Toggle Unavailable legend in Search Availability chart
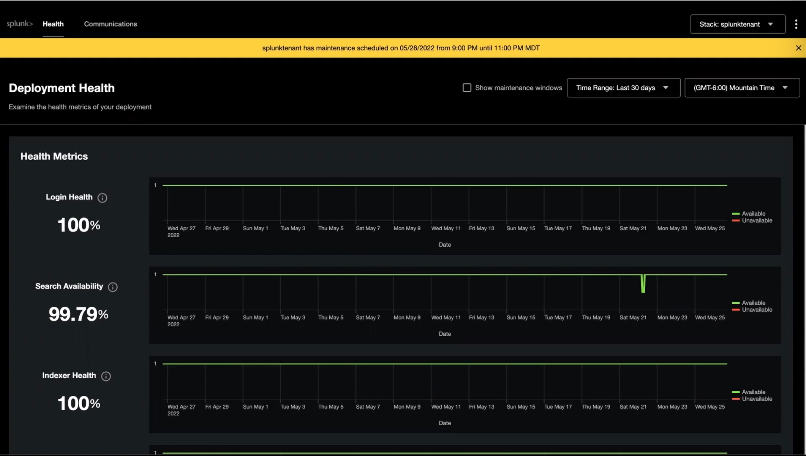The width and height of the screenshot is (806, 456). [753, 309]
